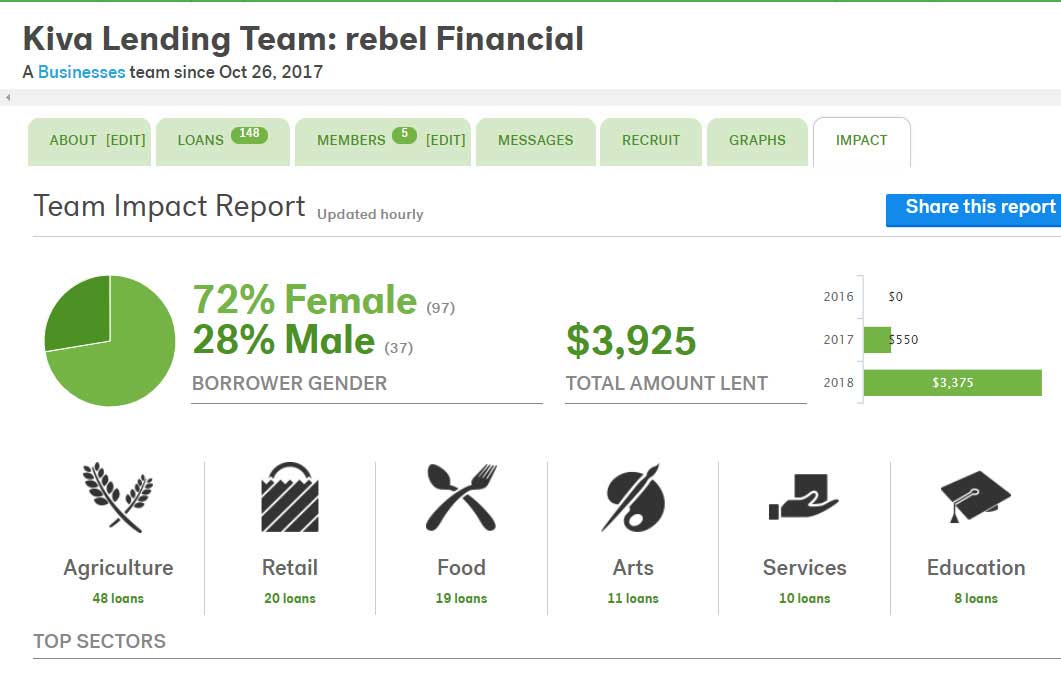The width and height of the screenshot is (1061, 682).
Task: Click the borrower gender pie chart
Action: pyautogui.click(x=110, y=340)
